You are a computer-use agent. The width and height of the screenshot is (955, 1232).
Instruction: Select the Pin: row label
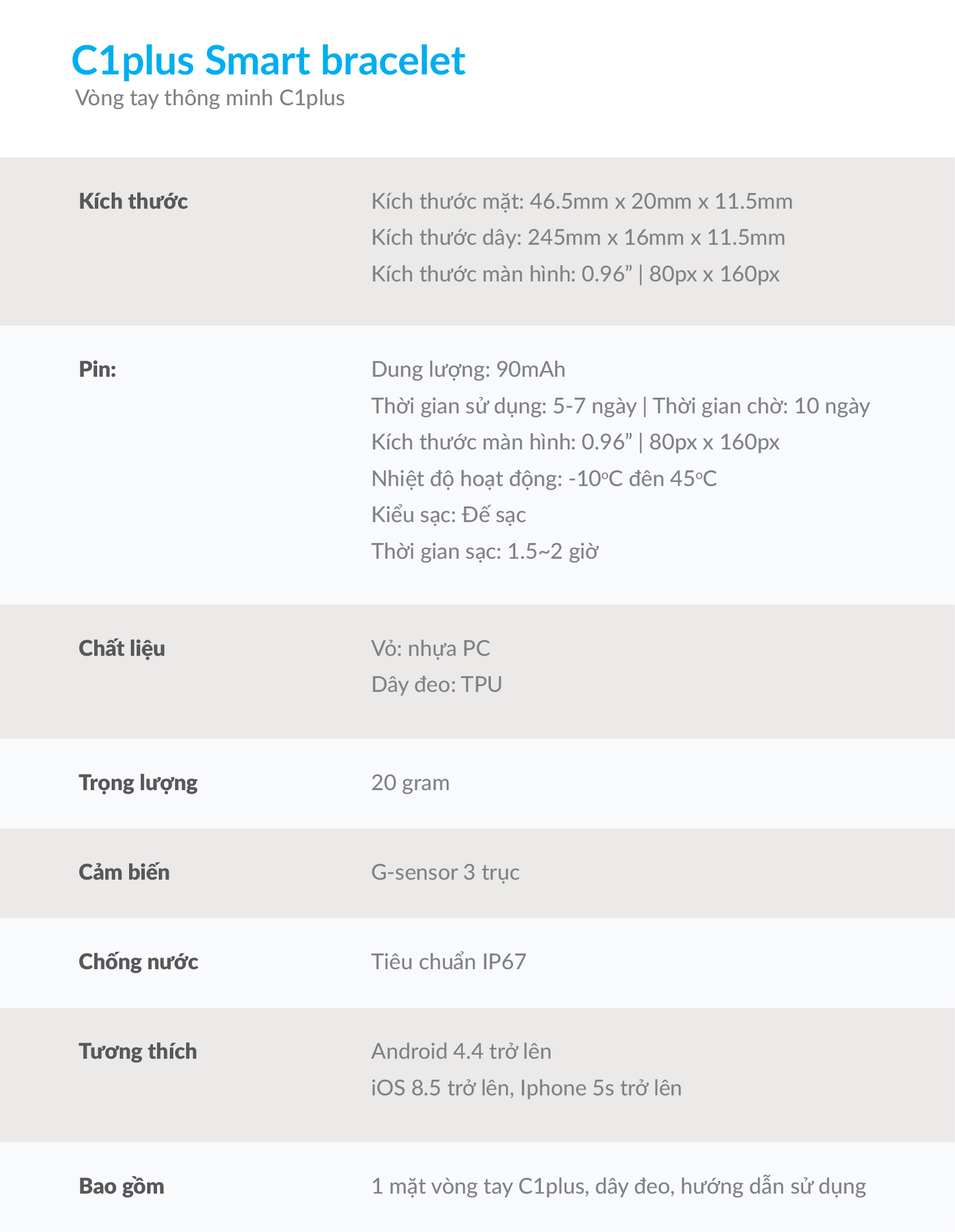[98, 370]
